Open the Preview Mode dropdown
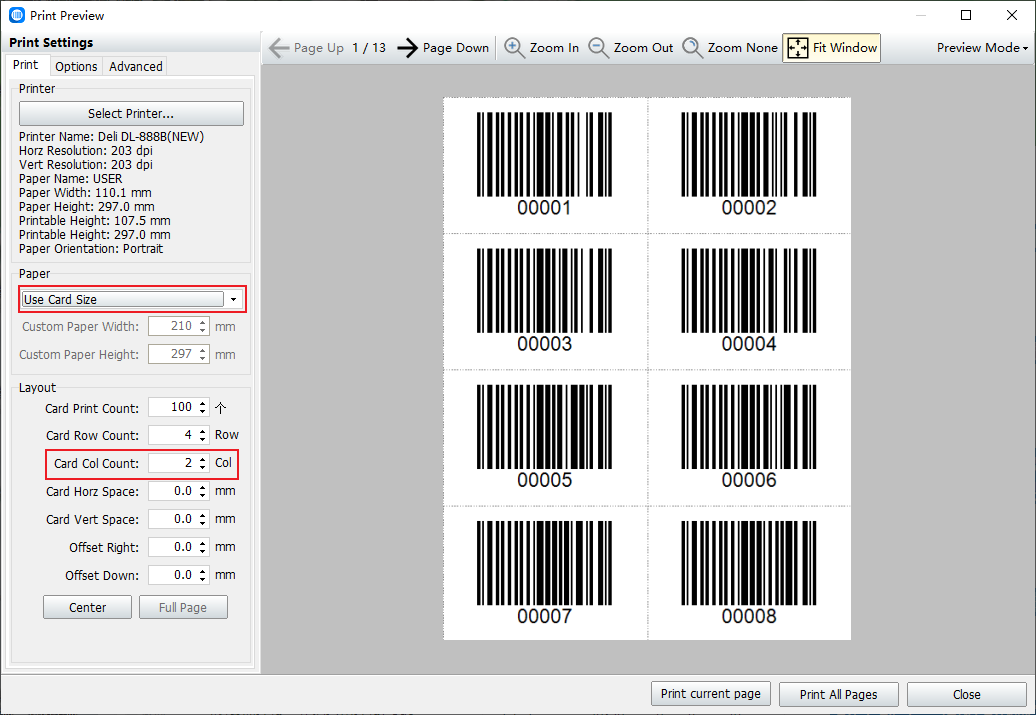Image resolution: width=1036 pixels, height=715 pixels. (982, 48)
